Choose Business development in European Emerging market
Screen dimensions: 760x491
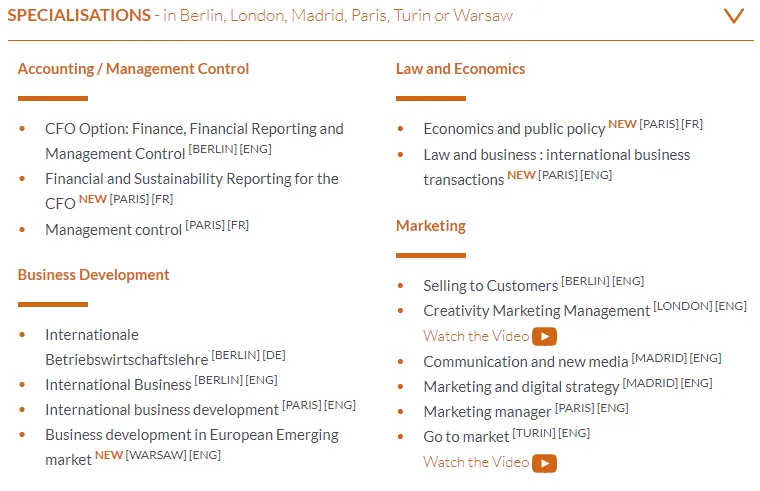192,435
